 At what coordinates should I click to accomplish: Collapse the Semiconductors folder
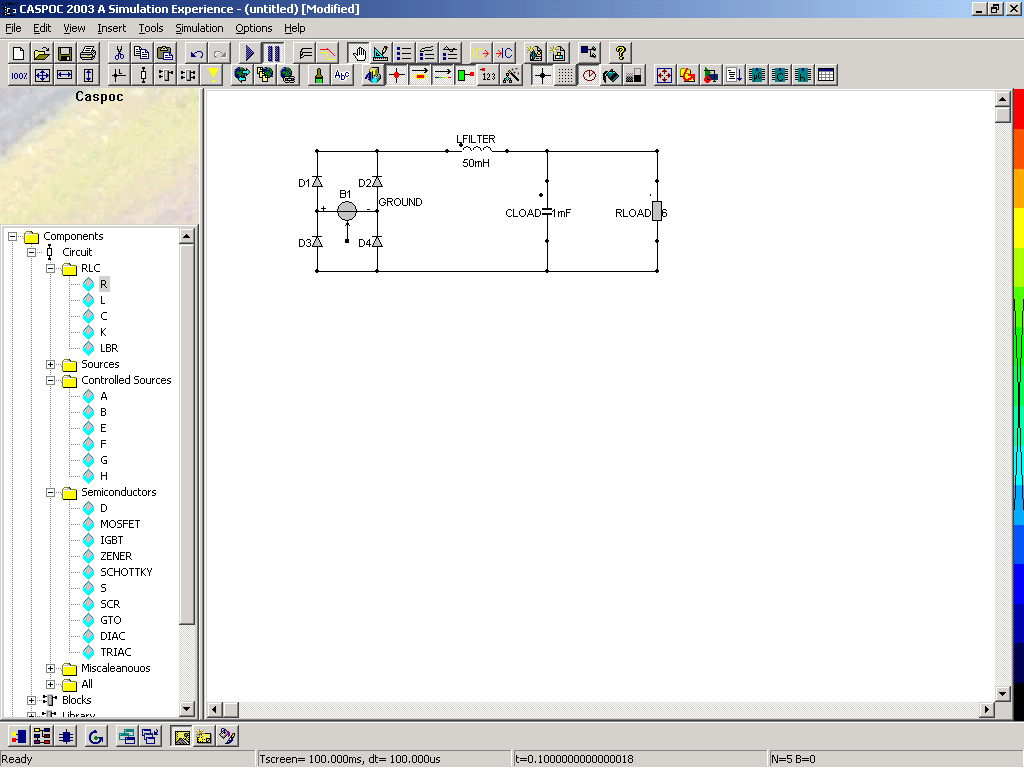coord(50,492)
